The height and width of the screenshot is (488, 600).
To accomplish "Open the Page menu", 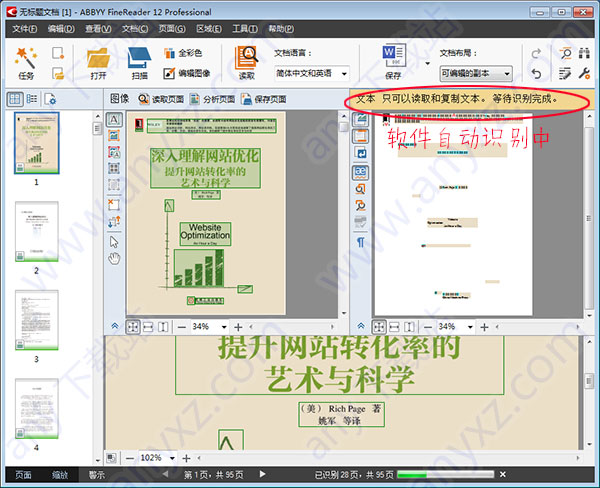I will [172, 29].
